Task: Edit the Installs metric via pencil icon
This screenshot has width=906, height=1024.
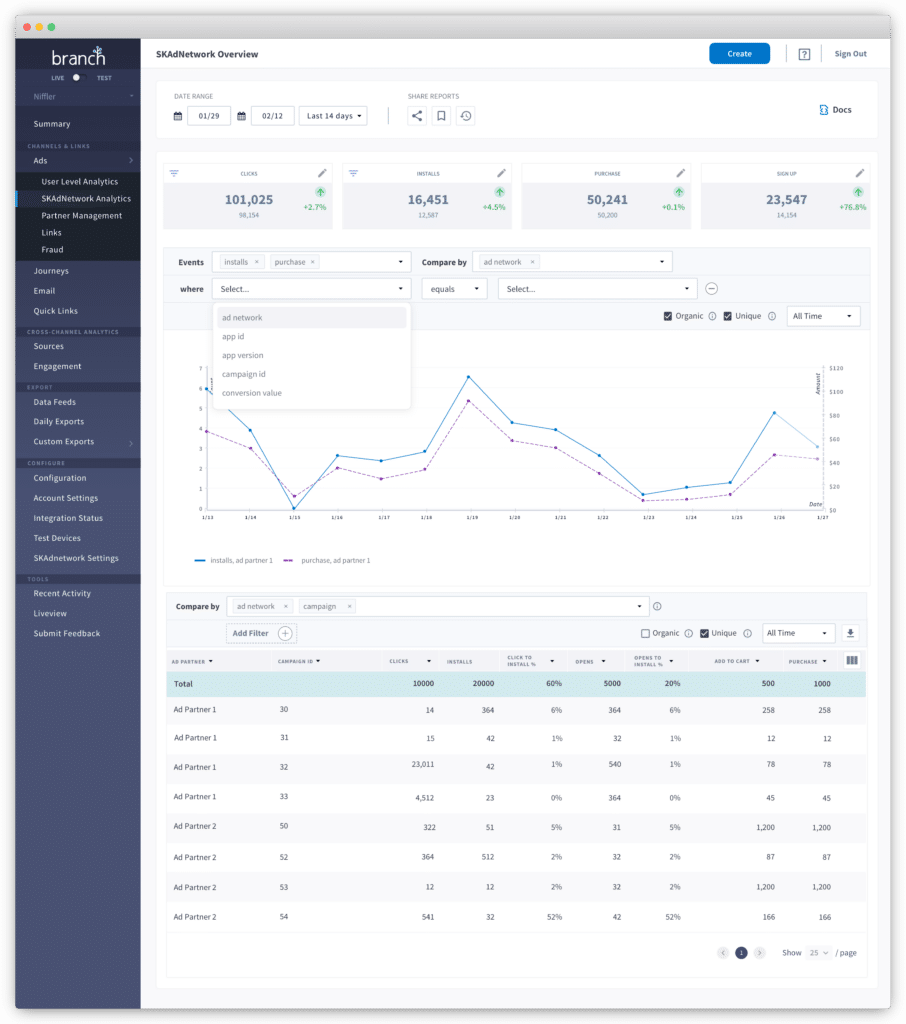Action: [x=501, y=172]
